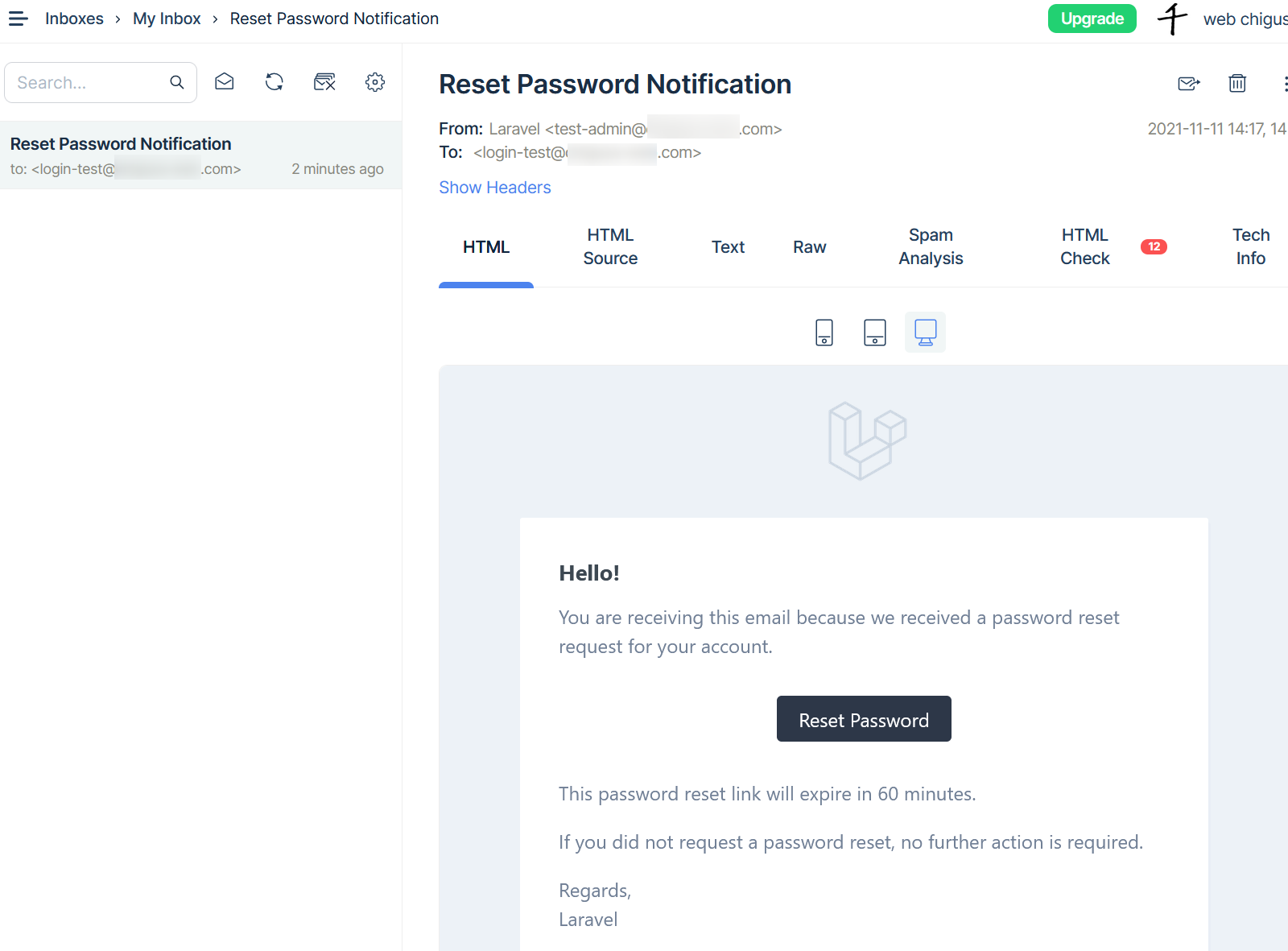Expand Show Headers link
The image size is (1288, 951).
[x=495, y=188]
